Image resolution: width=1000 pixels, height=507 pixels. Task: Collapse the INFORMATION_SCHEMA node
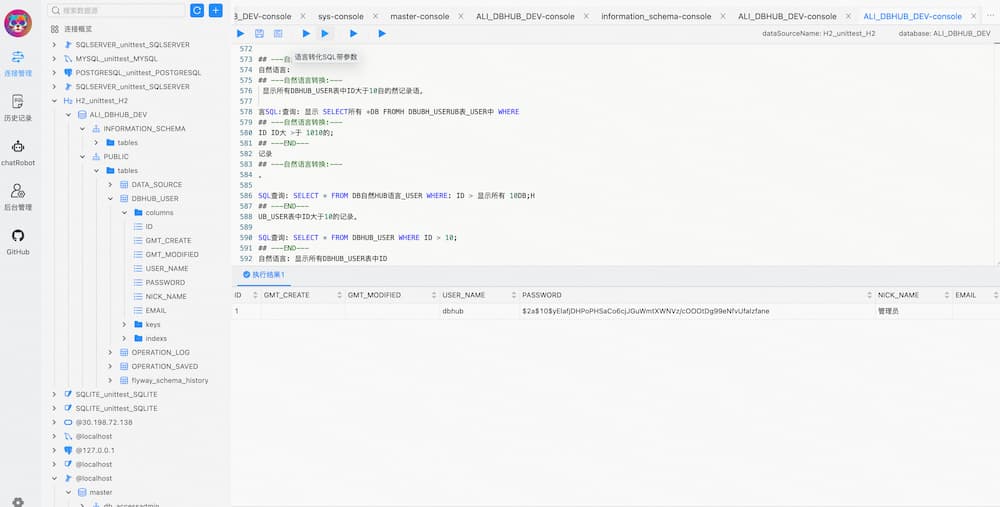(x=82, y=129)
